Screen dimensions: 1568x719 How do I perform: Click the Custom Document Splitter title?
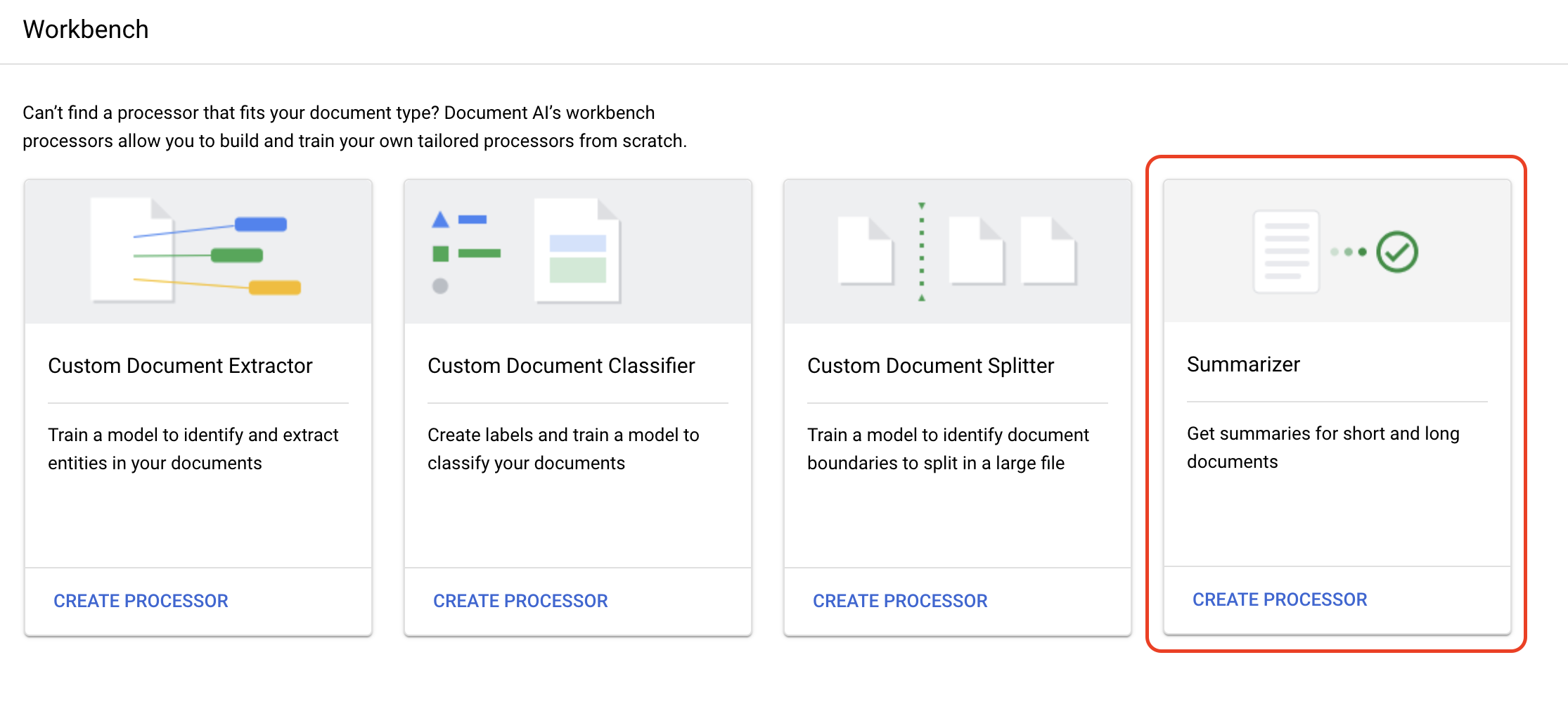(930, 365)
